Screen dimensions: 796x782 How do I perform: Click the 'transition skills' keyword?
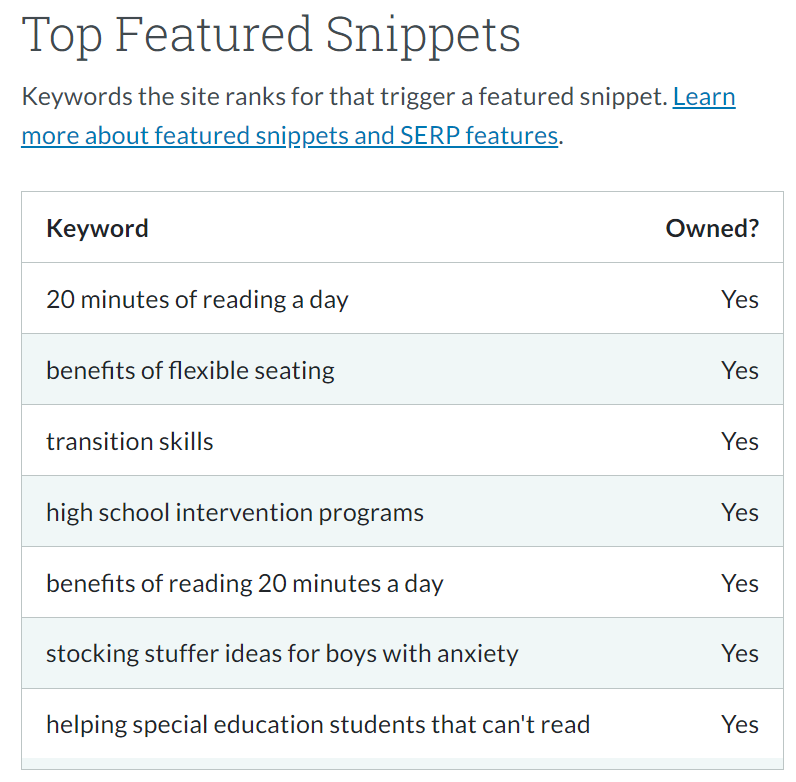[130, 441]
